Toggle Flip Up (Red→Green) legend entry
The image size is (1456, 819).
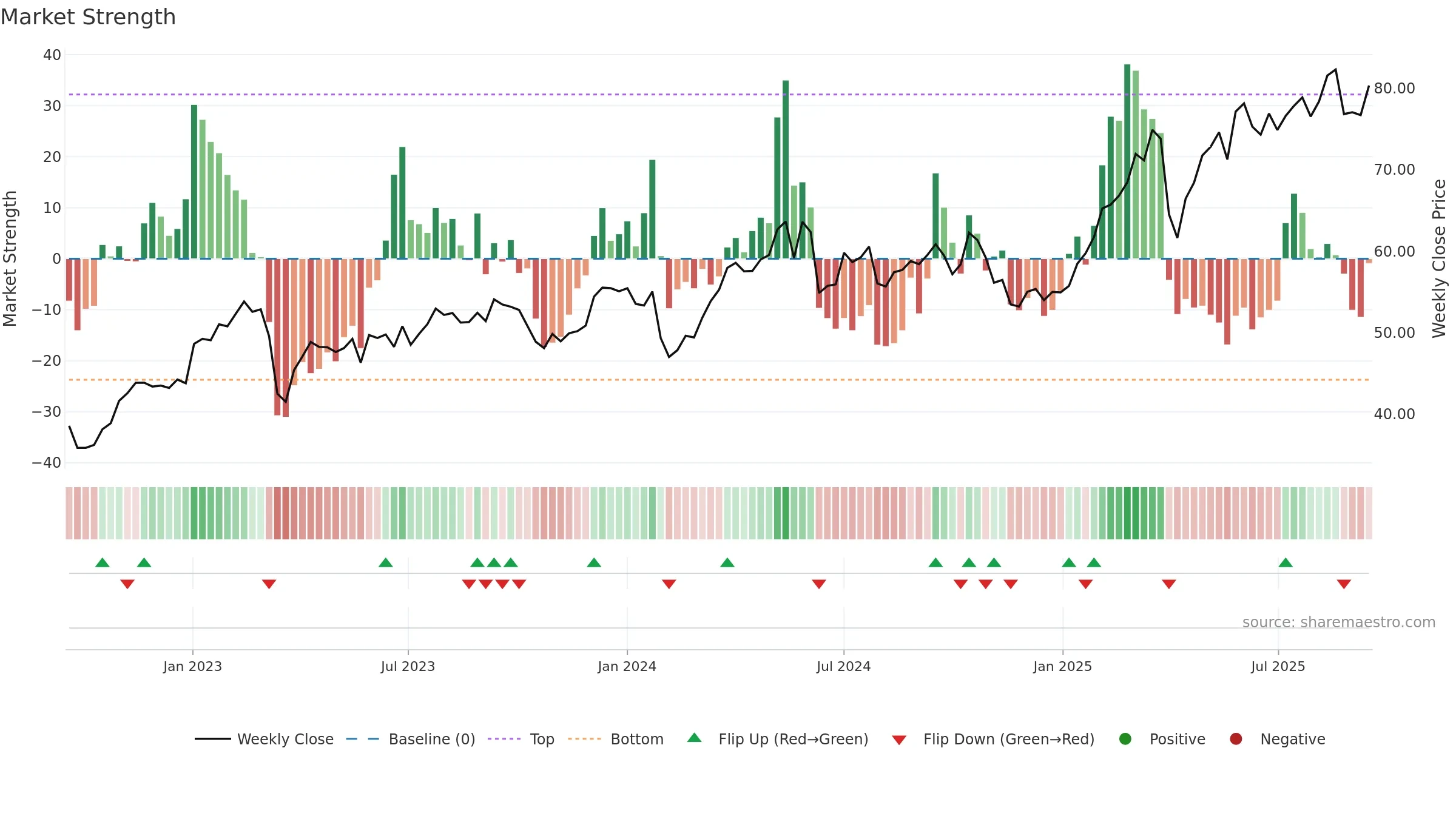pos(778,739)
